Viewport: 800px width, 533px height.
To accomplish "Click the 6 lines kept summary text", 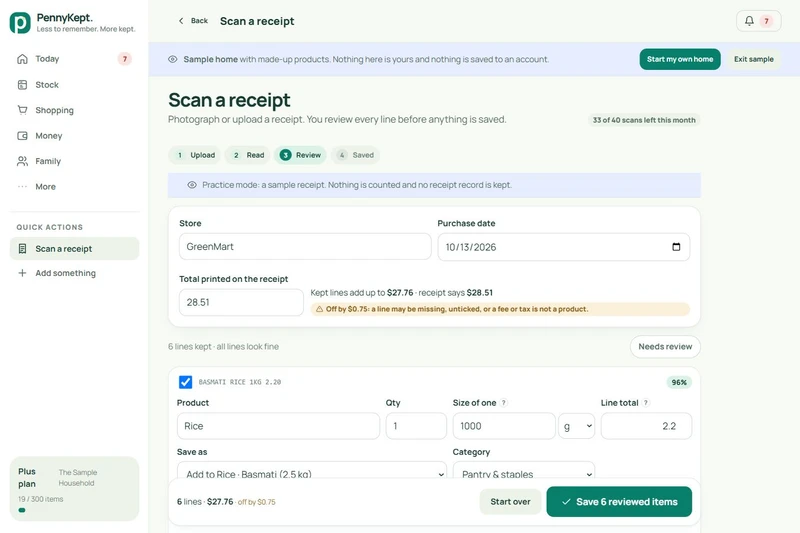I will (223, 347).
